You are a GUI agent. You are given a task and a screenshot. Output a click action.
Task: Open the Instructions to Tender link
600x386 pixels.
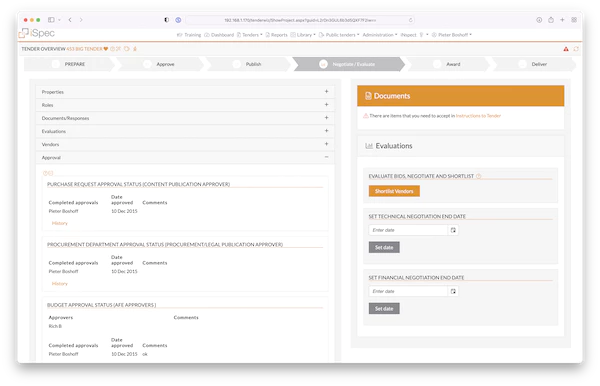[x=478, y=116]
